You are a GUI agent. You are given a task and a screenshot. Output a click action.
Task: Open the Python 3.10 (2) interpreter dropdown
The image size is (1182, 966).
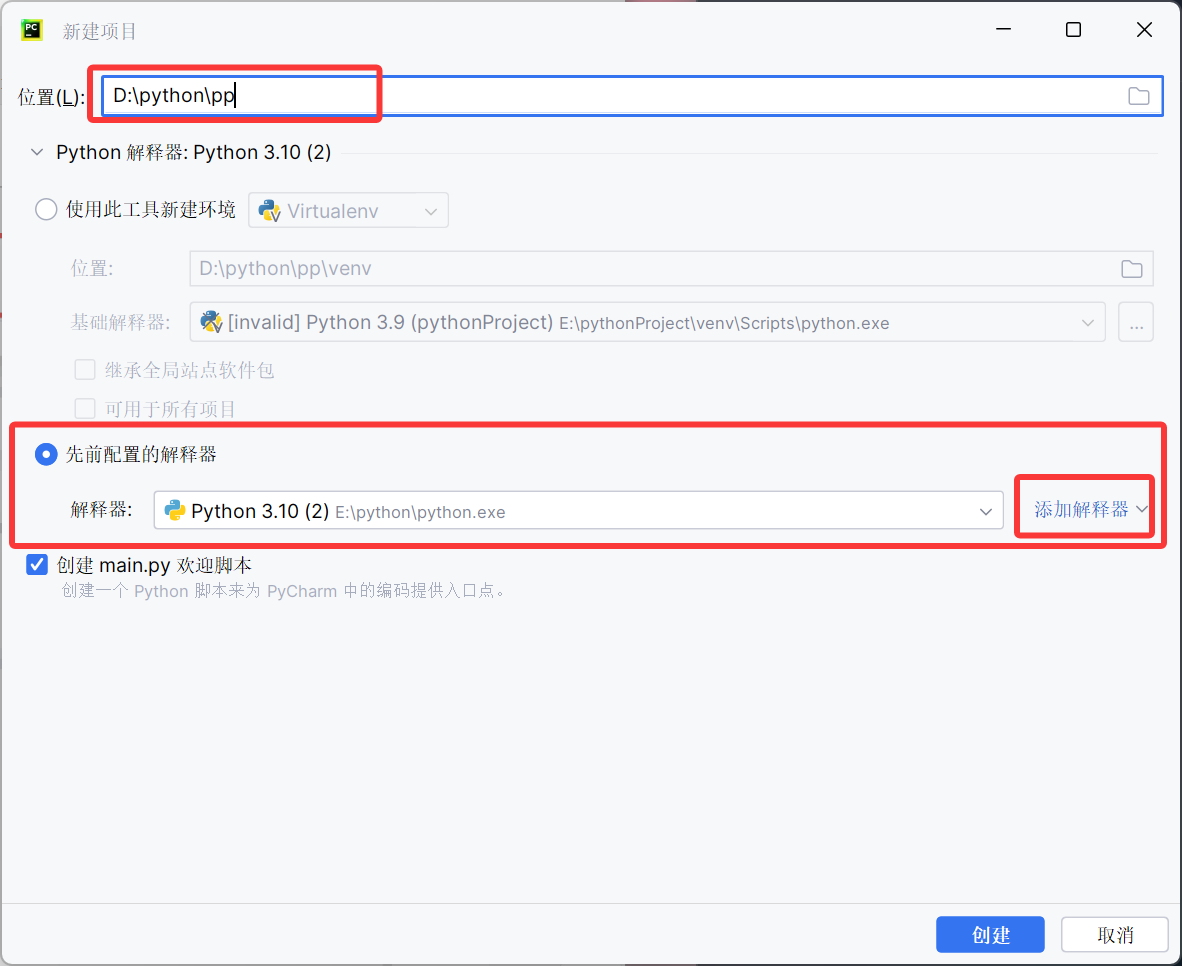578,511
